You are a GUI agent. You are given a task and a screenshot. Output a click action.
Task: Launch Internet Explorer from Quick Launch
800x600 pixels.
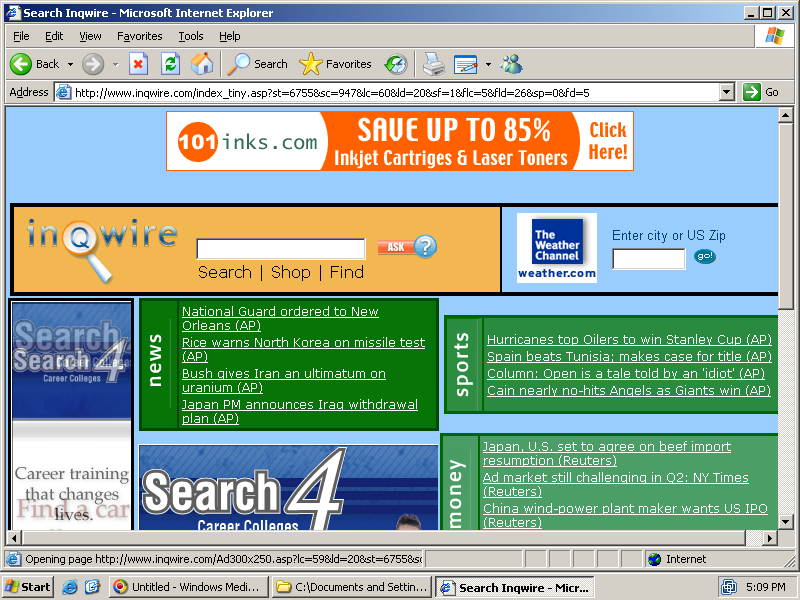click(70, 587)
